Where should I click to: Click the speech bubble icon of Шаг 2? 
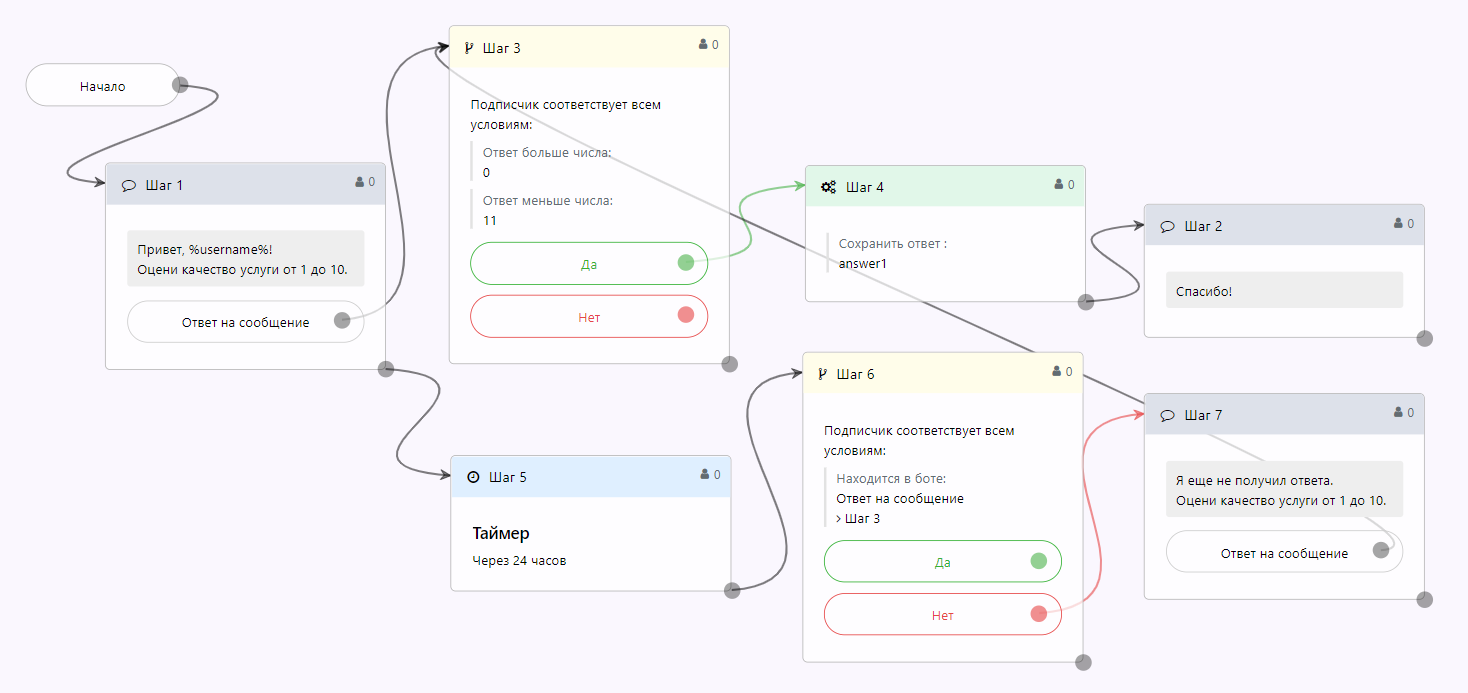click(1167, 227)
